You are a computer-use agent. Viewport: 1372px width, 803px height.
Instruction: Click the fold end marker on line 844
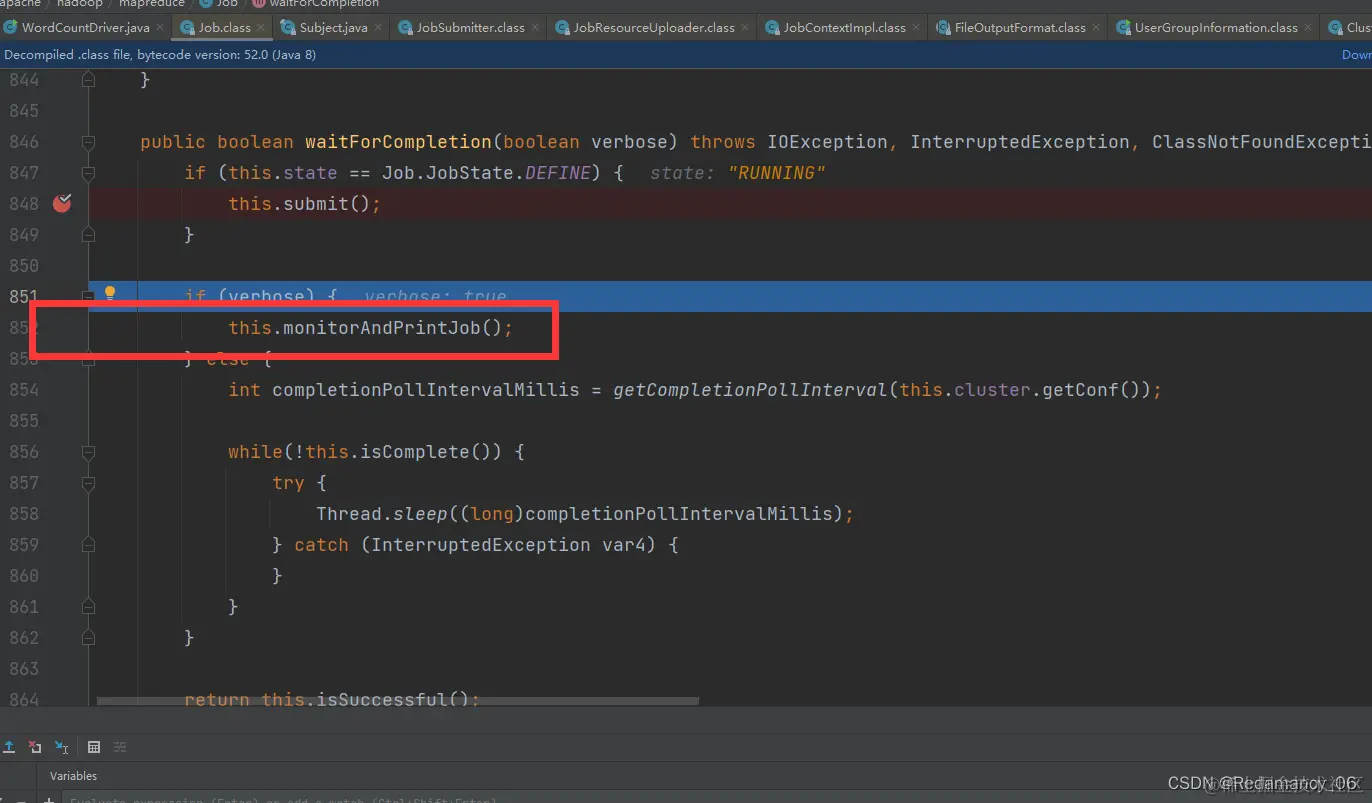(x=88, y=79)
